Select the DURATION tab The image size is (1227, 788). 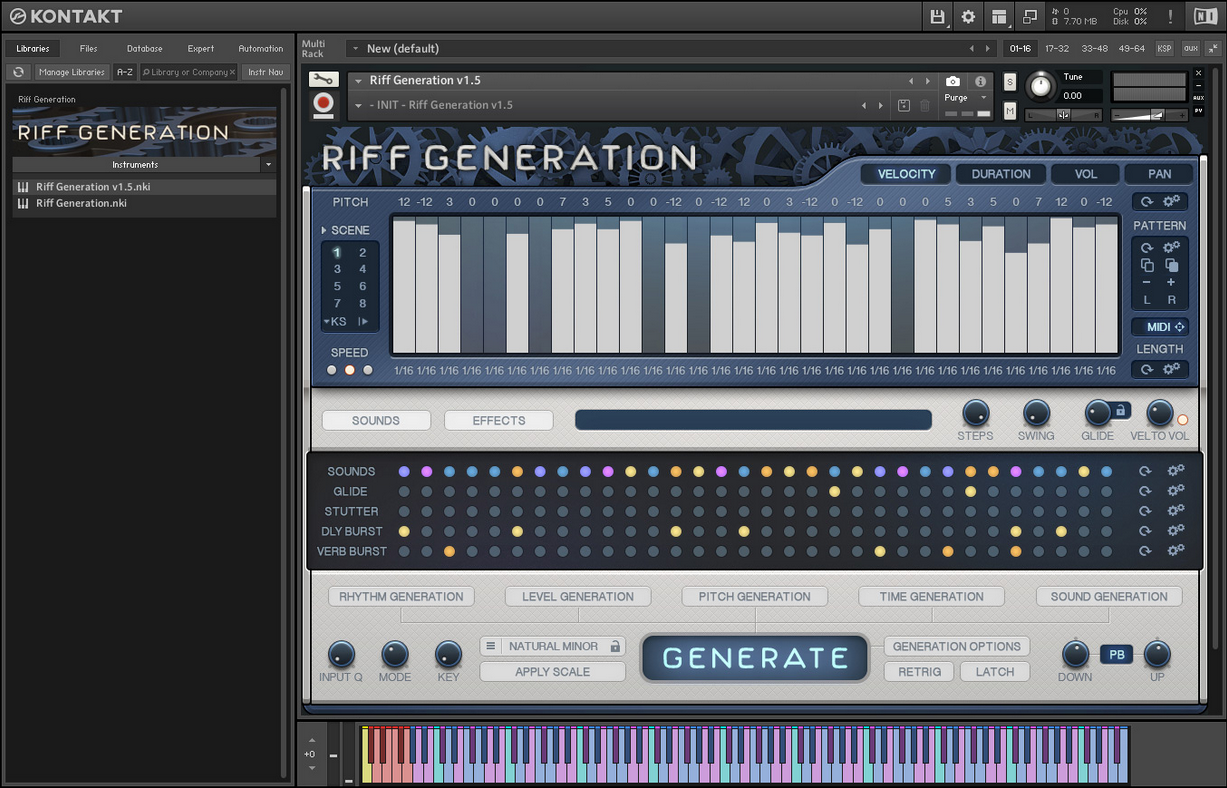click(1001, 174)
